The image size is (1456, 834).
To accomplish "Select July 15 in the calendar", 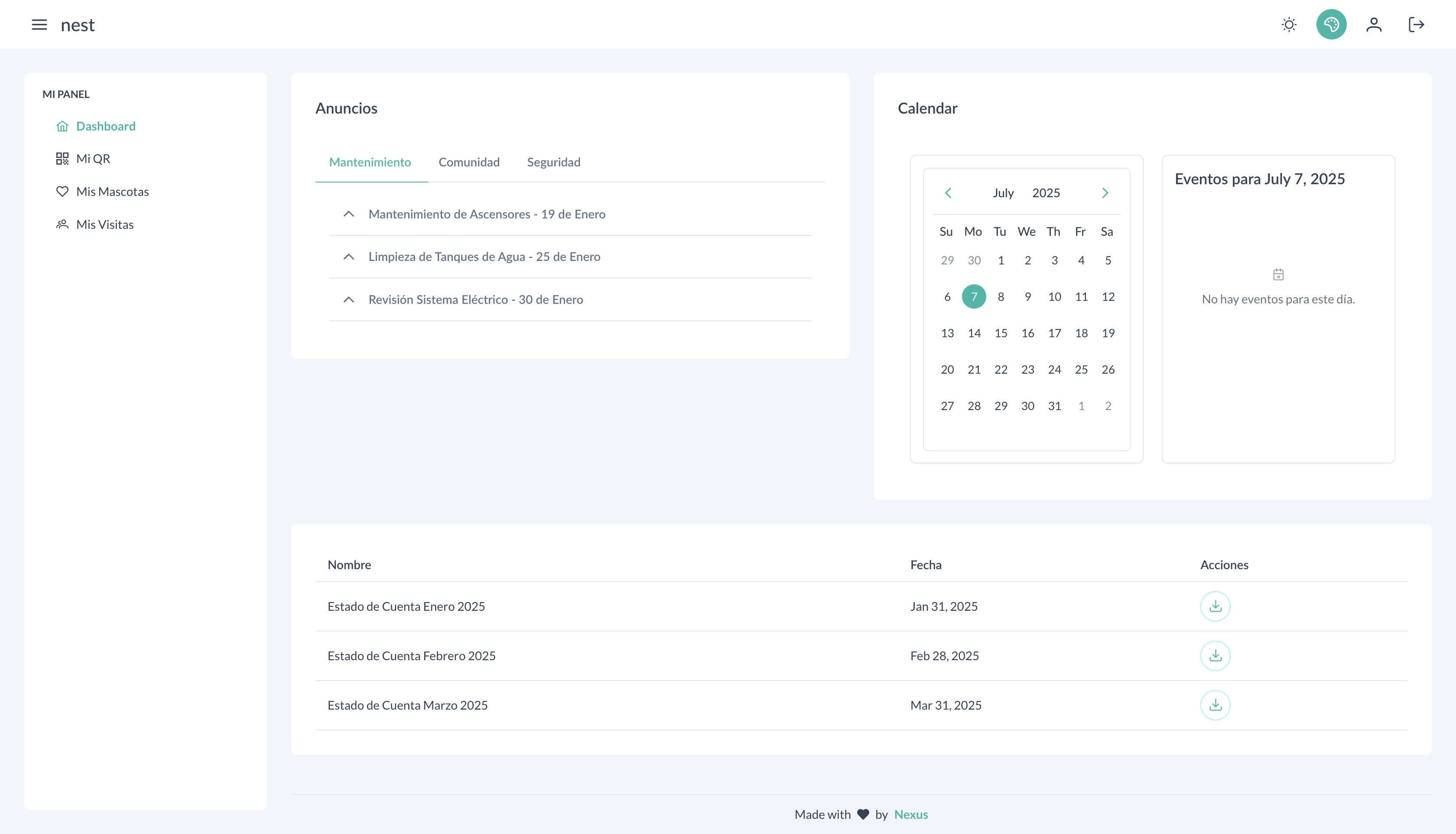I will coord(1000,333).
